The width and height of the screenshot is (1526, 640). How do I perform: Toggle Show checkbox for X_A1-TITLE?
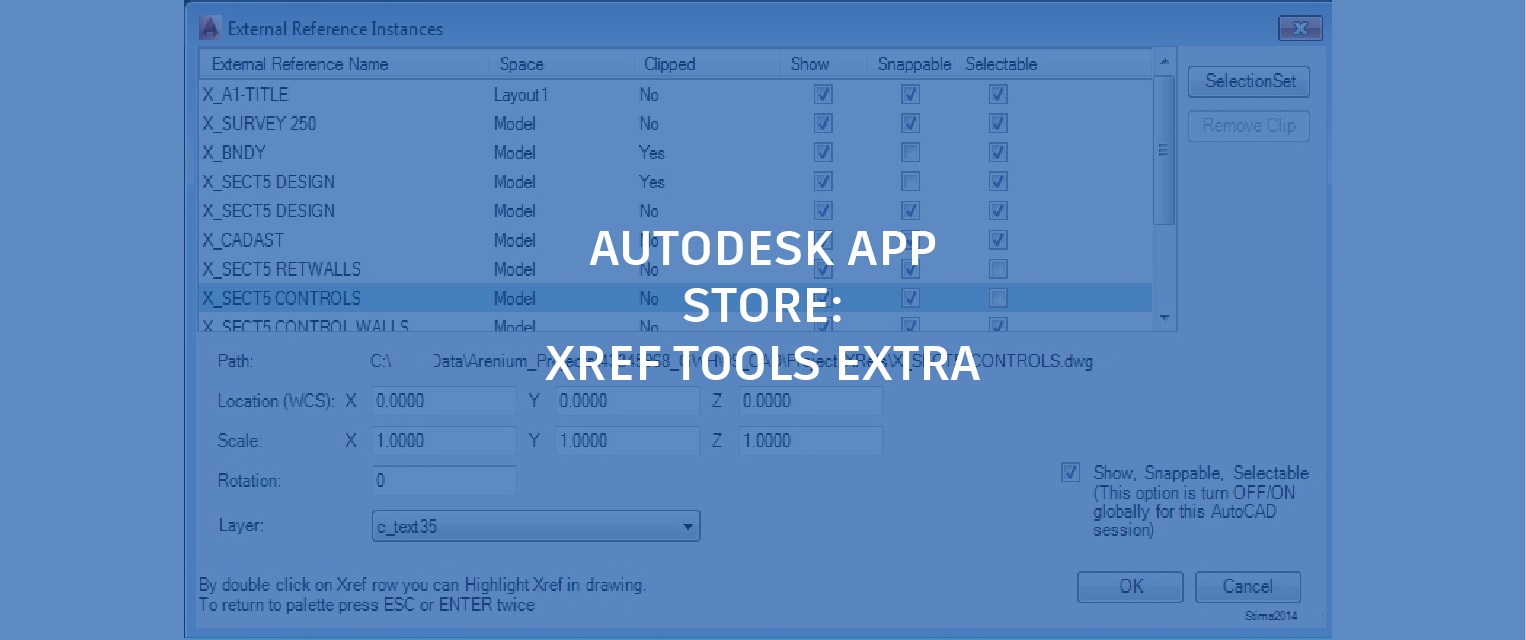point(823,95)
